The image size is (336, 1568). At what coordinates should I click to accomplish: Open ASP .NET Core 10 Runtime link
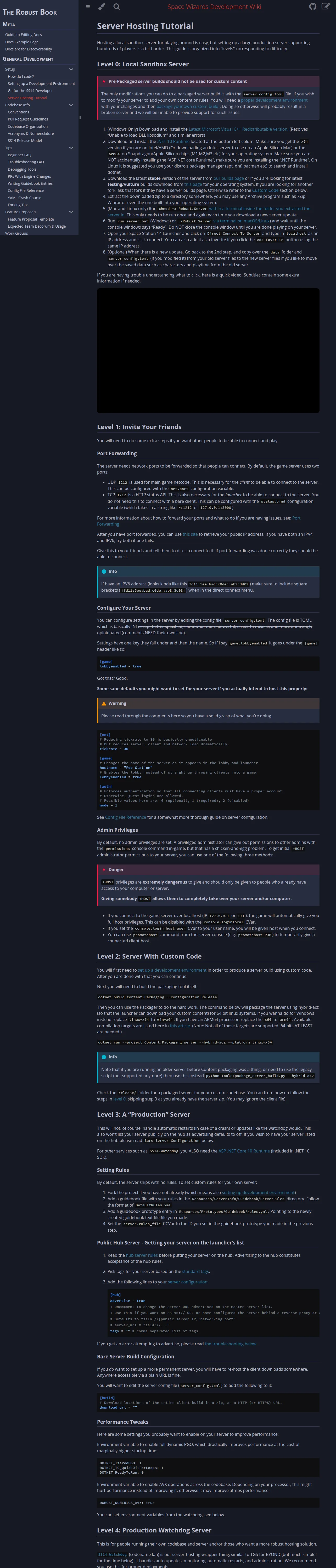coord(244,1151)
